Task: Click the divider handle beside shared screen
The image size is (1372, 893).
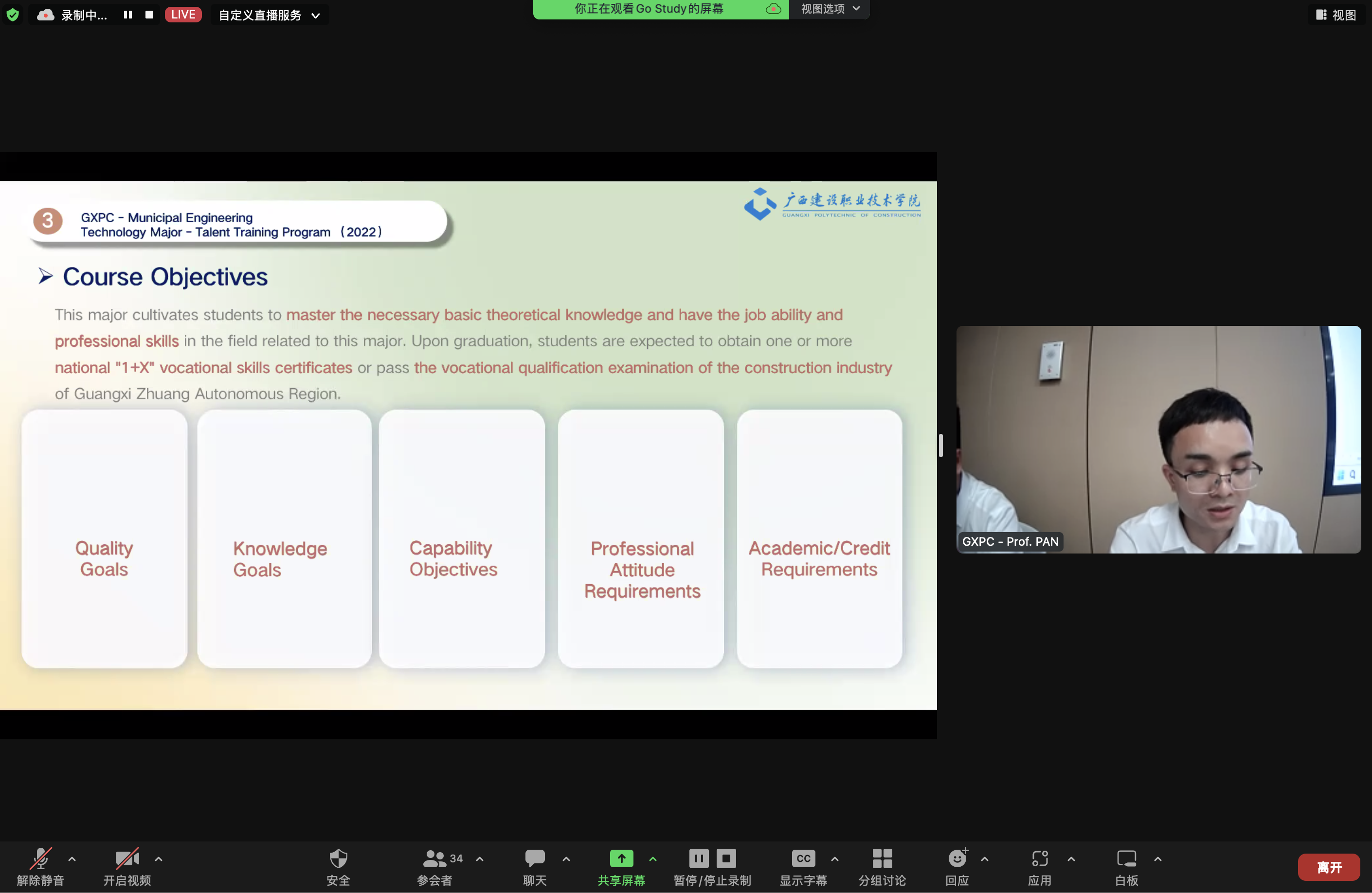Action: tap(940, 446)
